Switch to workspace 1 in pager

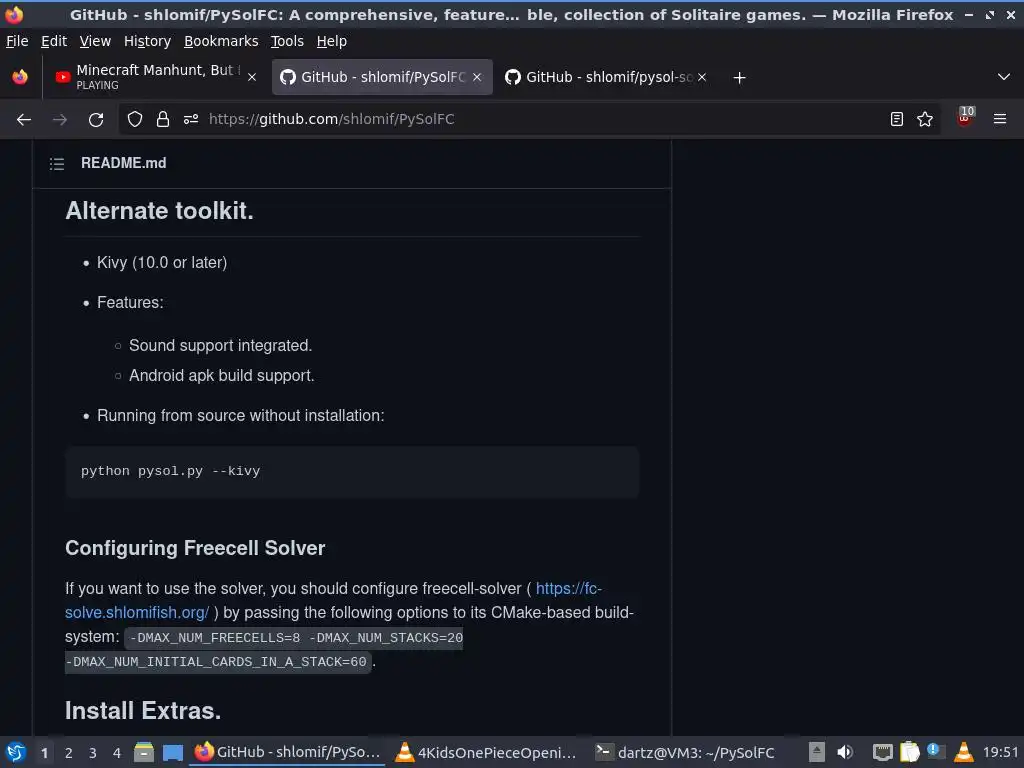tap(44, 753)
